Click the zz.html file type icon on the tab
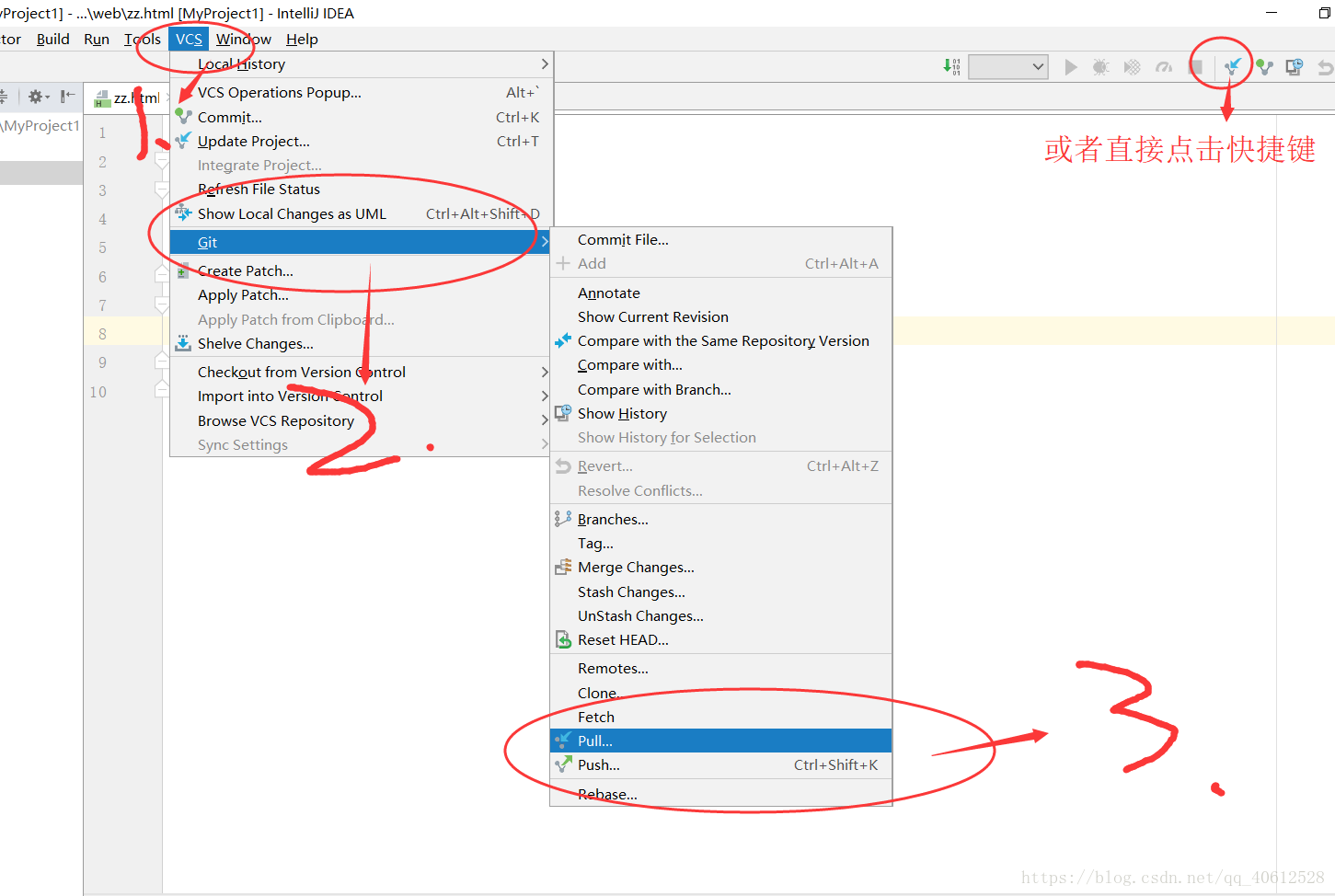This screenshot has height=896, width=1335. (102, 98)
